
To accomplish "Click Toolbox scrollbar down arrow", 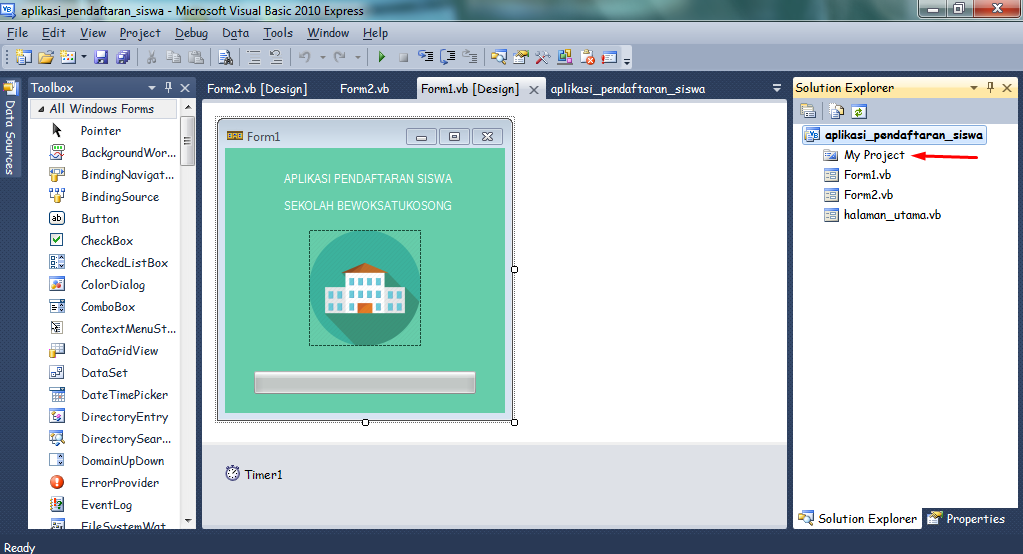I will (188, 521).
